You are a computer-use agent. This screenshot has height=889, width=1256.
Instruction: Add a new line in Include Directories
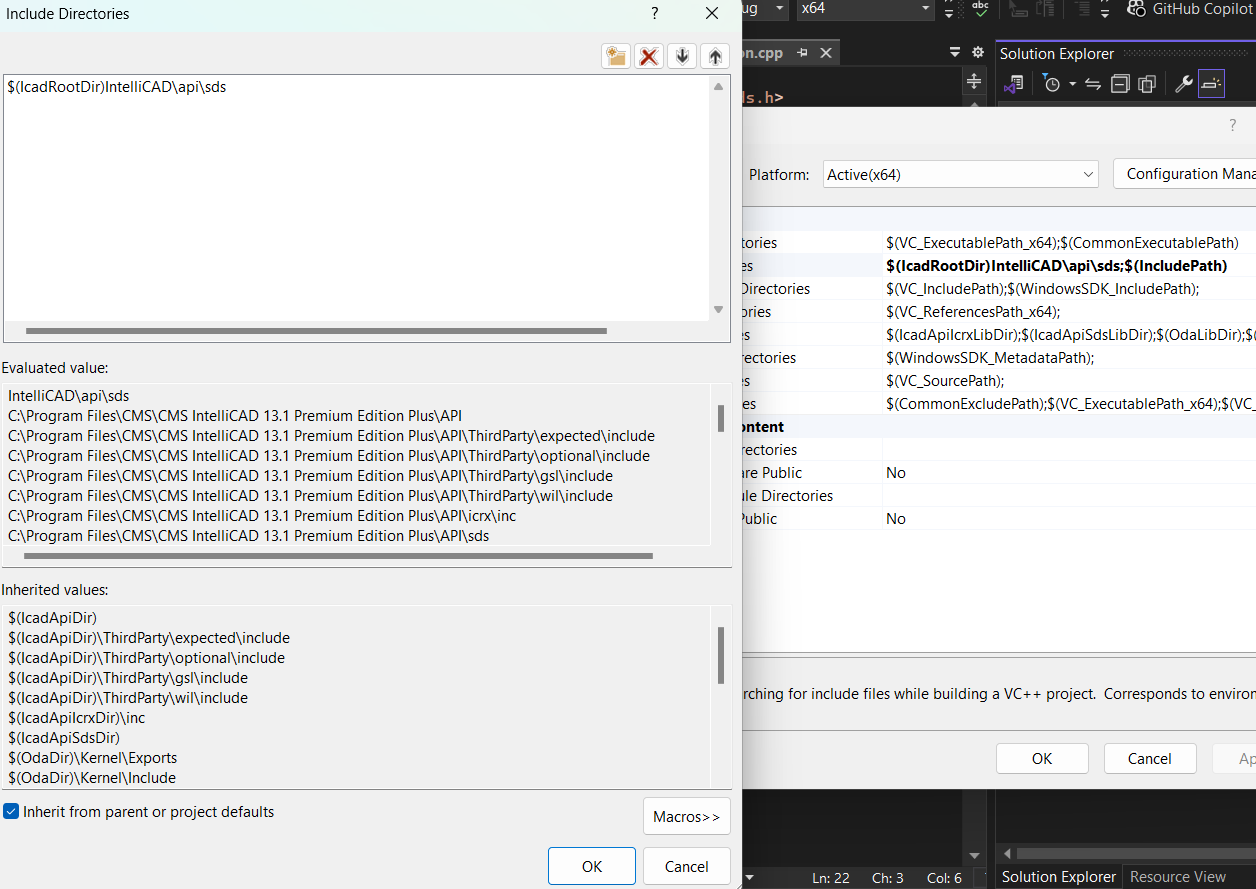pyautogui.click(x=616, y=56)
